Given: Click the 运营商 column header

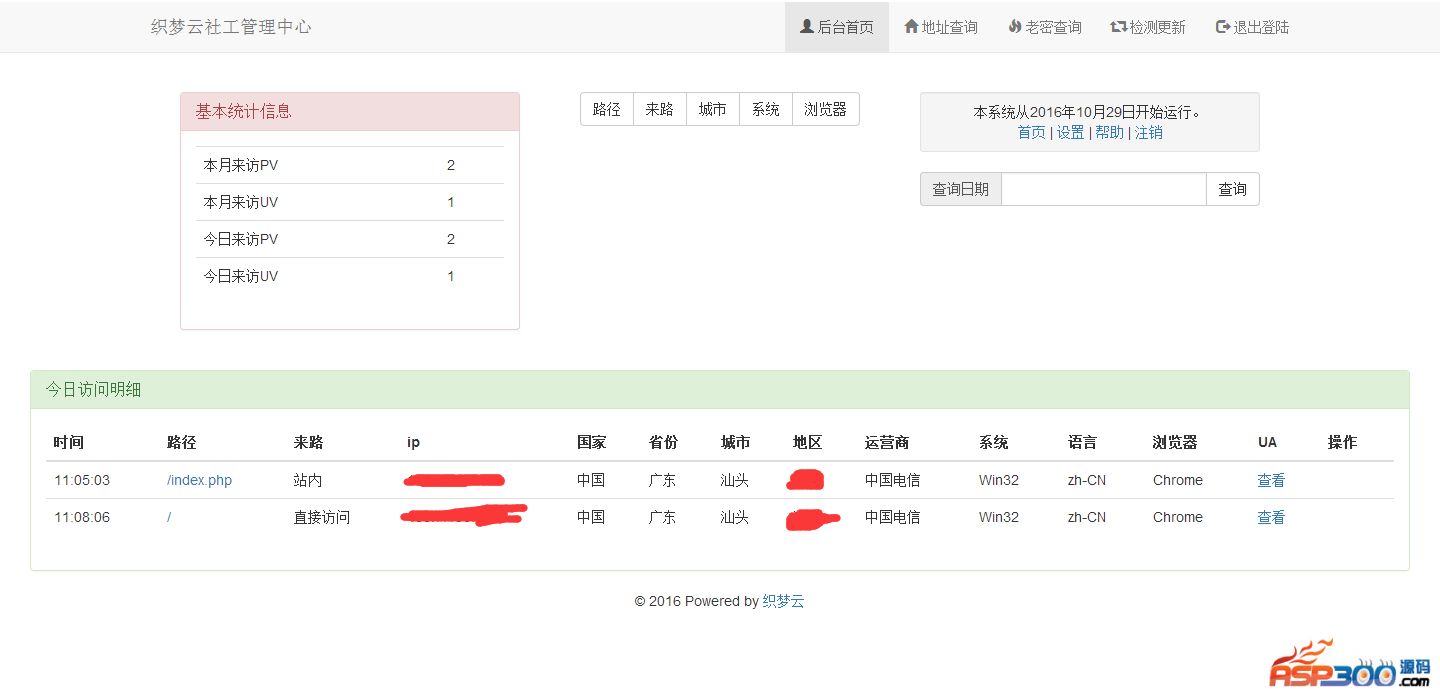Looking at the screenshot, I should point(887,442).
